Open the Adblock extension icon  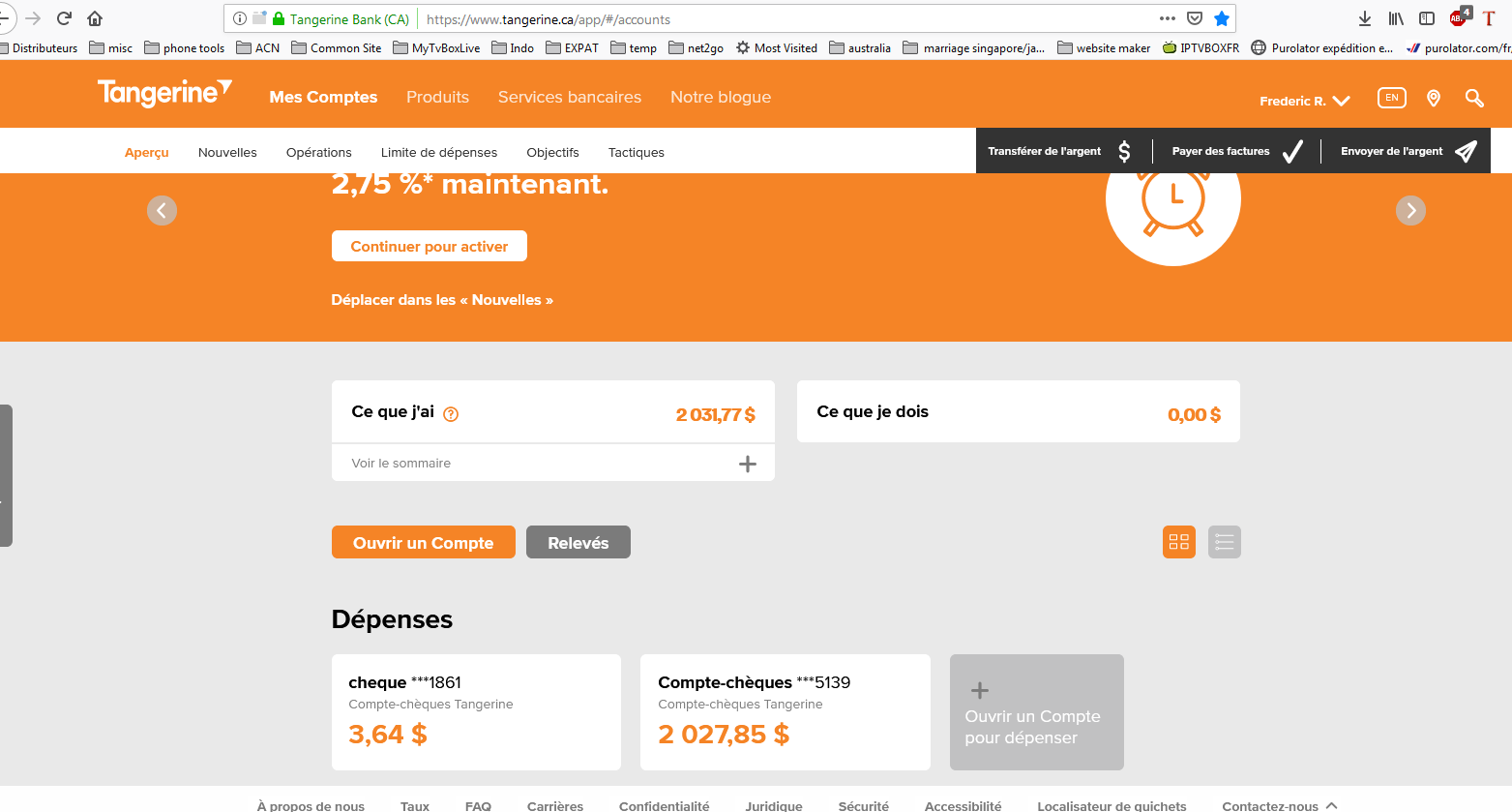coord(1460,17)
